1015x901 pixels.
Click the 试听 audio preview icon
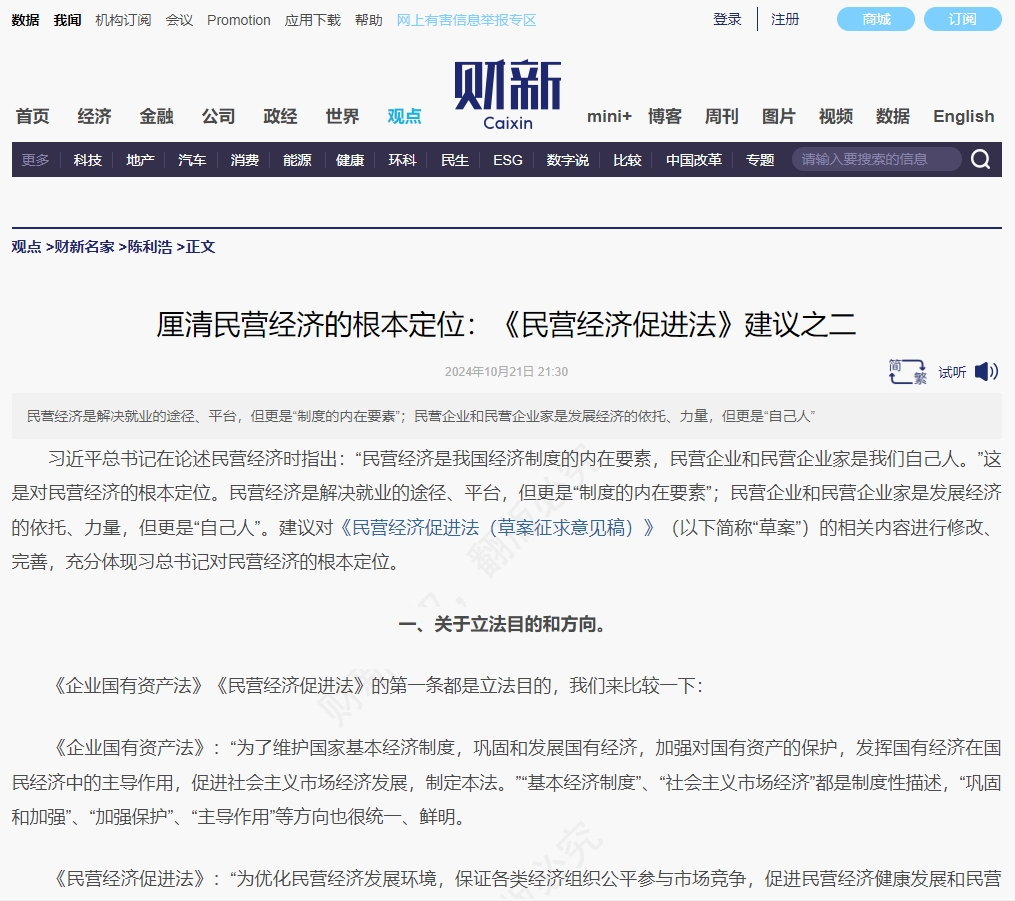coord(951,371)
